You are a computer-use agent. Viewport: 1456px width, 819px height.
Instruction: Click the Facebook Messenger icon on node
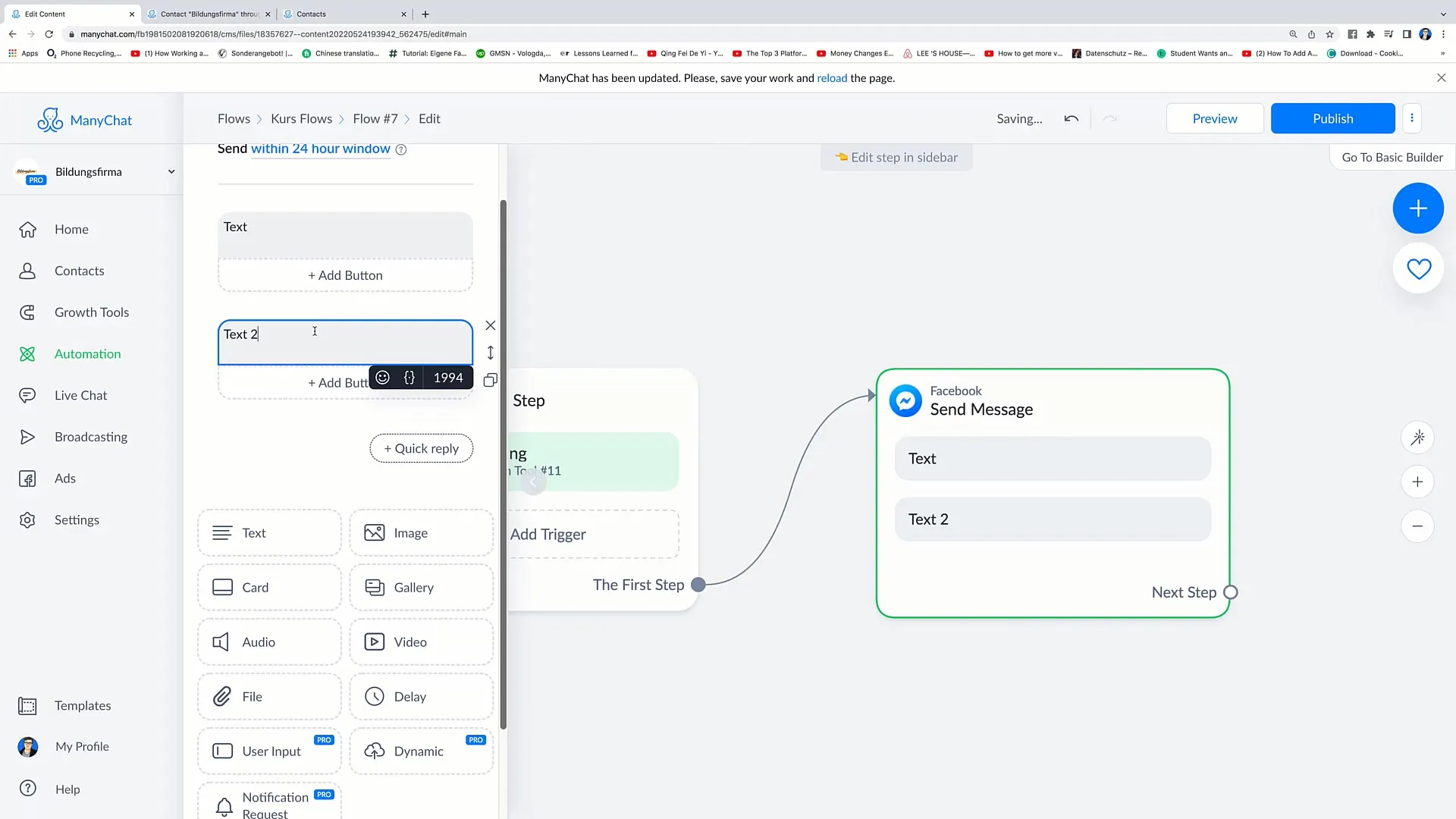tap(905, 400)
